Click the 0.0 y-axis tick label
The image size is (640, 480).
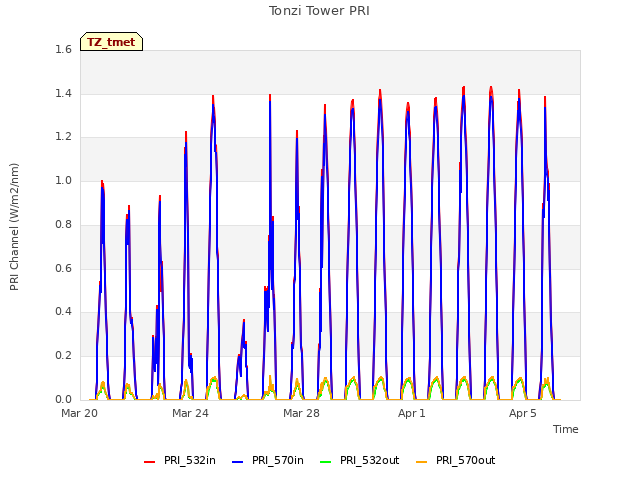pos(63,399)
